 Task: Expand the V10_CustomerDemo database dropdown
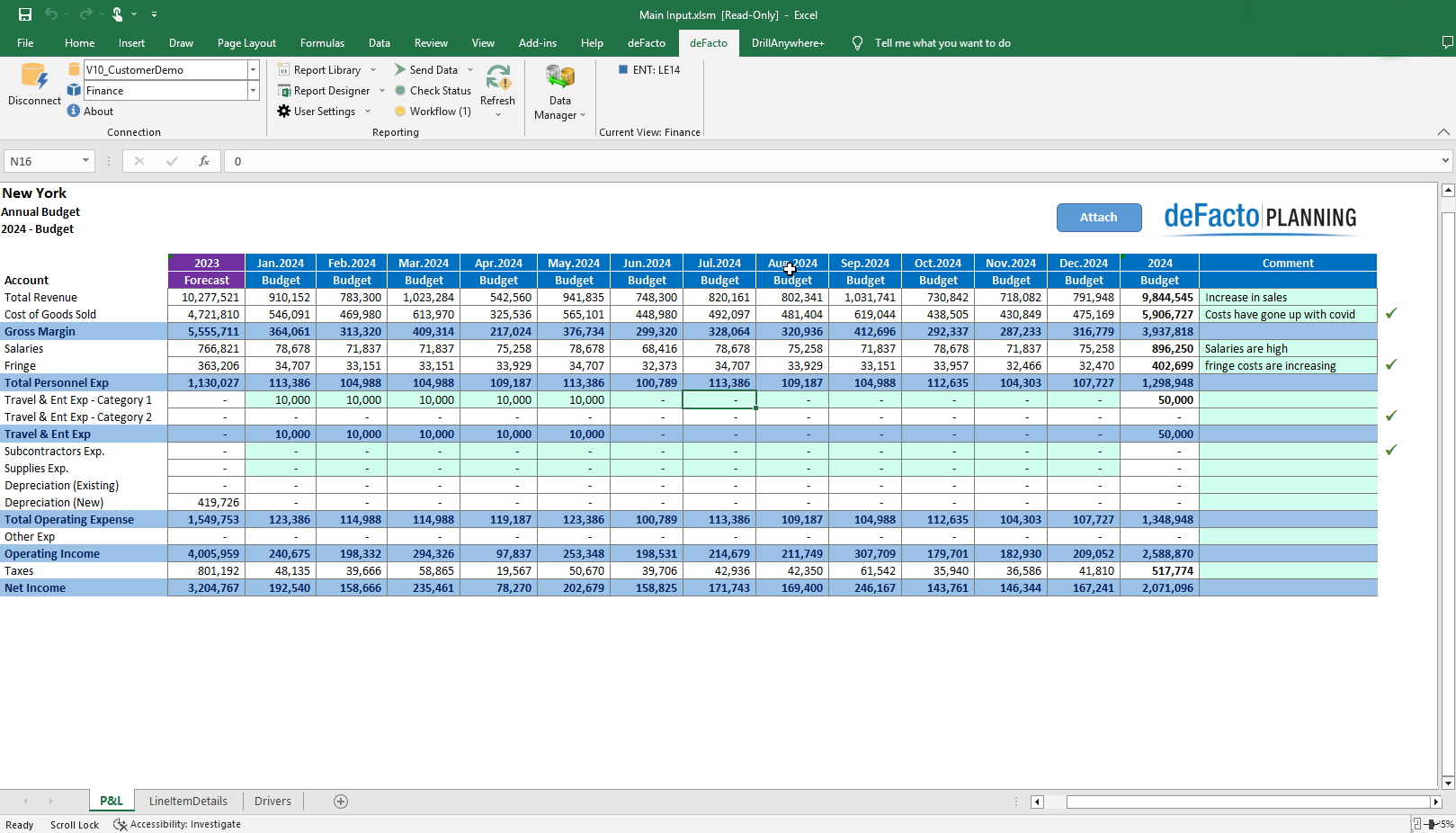(x=253, y=70)
